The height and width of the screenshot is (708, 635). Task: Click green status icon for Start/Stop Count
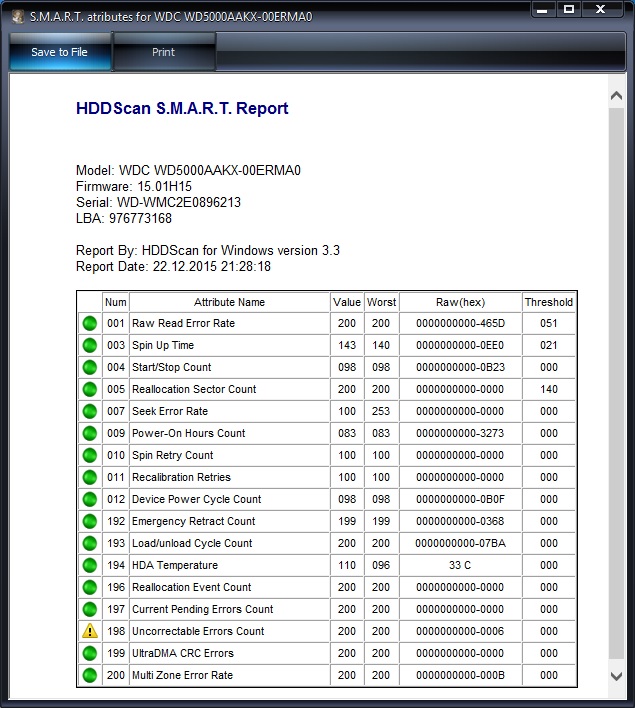click(90, 367)
